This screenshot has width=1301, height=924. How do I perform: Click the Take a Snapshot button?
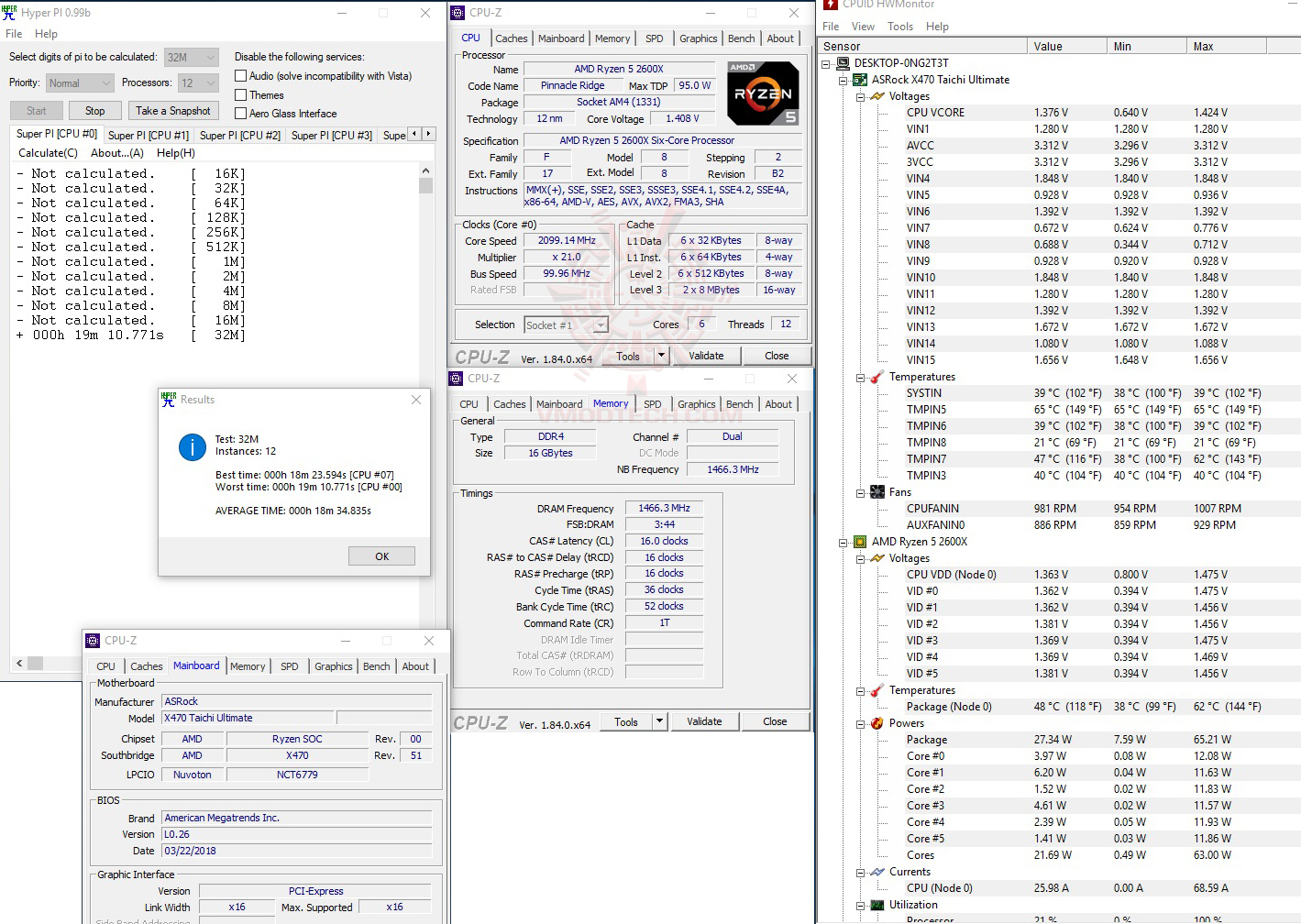click(x=173, y=111)
